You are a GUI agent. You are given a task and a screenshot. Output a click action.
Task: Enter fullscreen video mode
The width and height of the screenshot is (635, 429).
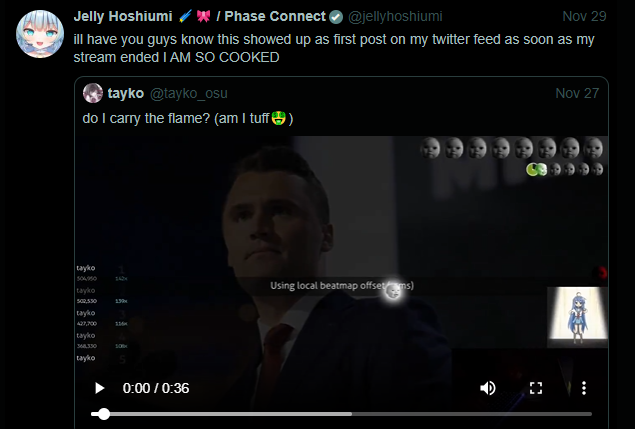(x=536, y=387)
